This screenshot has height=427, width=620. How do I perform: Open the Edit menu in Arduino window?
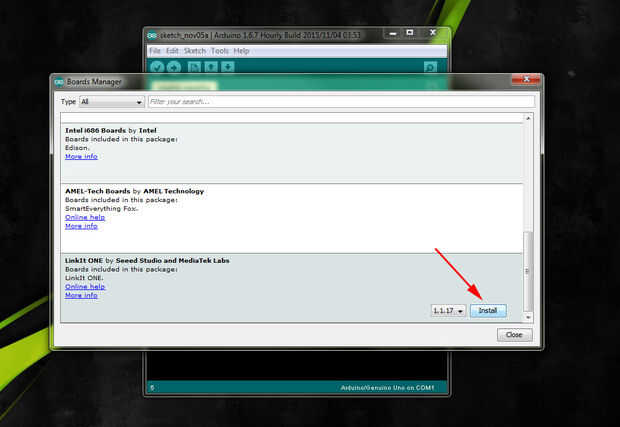172,51
